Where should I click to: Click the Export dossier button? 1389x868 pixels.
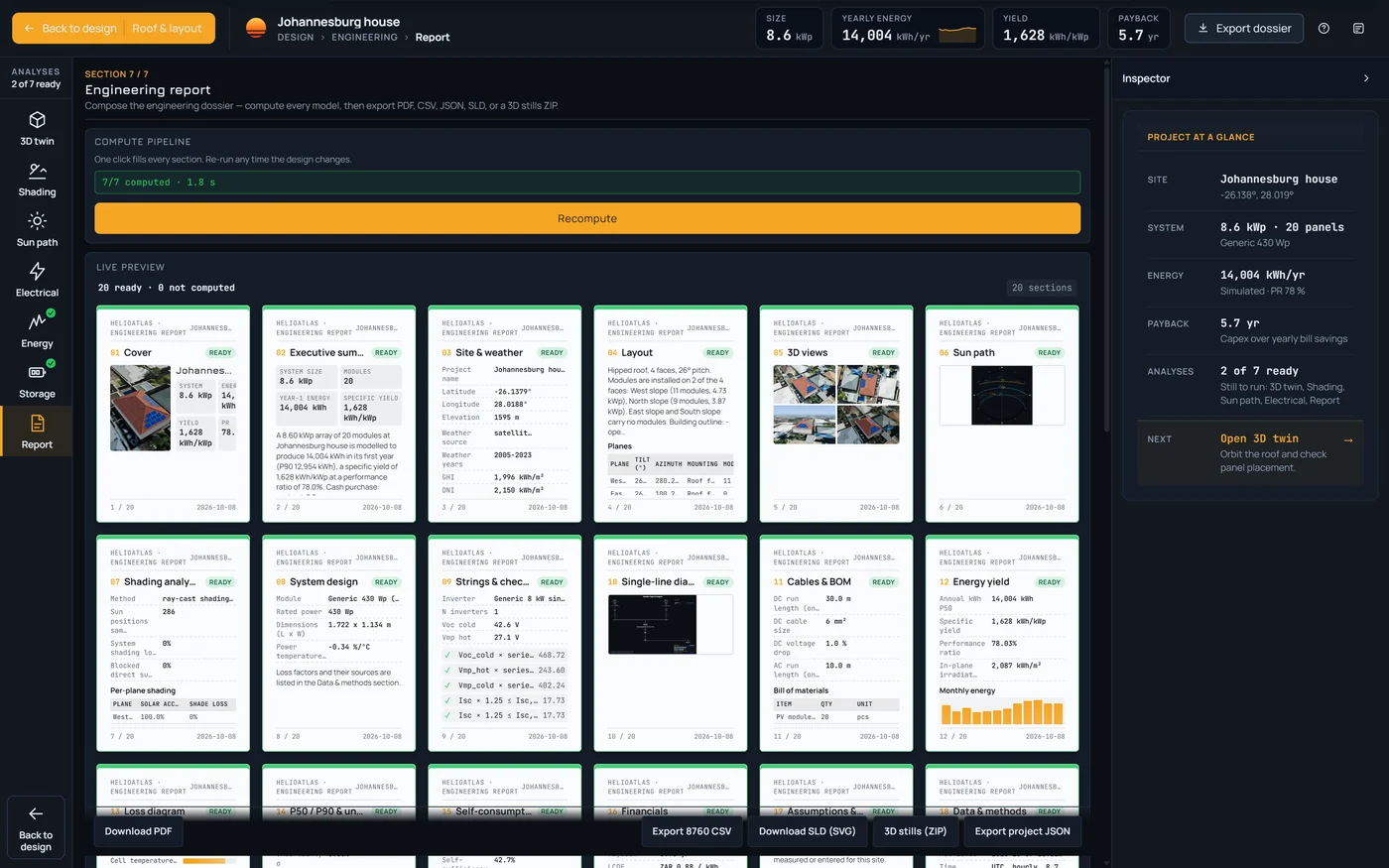click(x=1244, y=28)
